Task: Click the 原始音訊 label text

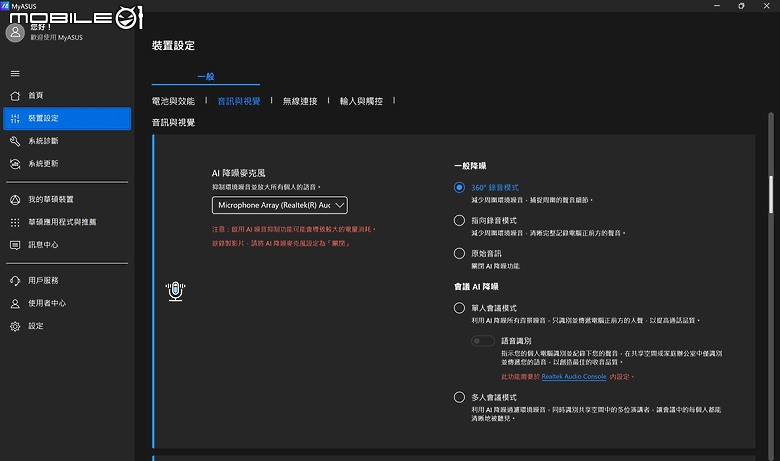Action: click(487, 254)
